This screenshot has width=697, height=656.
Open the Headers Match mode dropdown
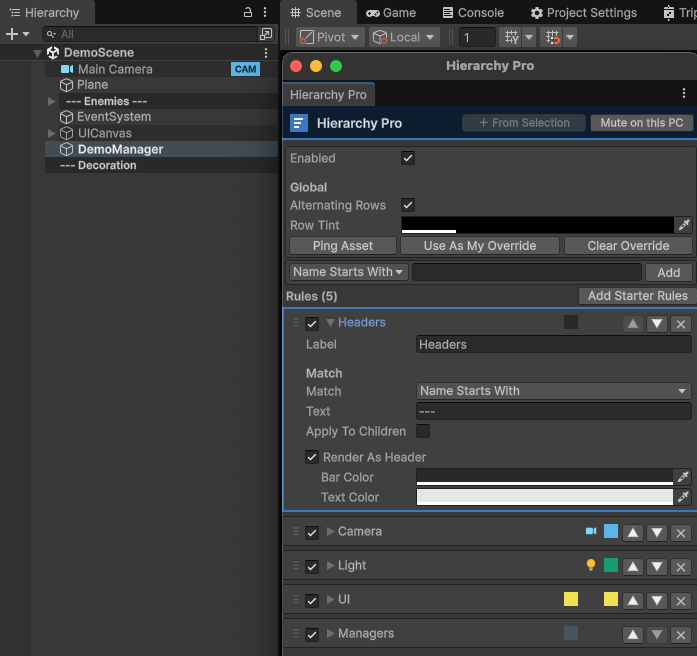point(554,391)
